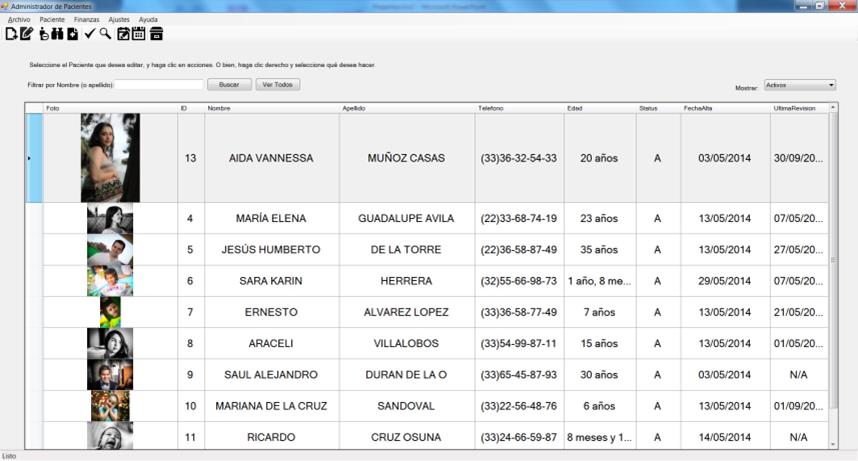This screenshot has width=858, height=461.
Task: Open the Finanzas menu
Action: (86, 19)
